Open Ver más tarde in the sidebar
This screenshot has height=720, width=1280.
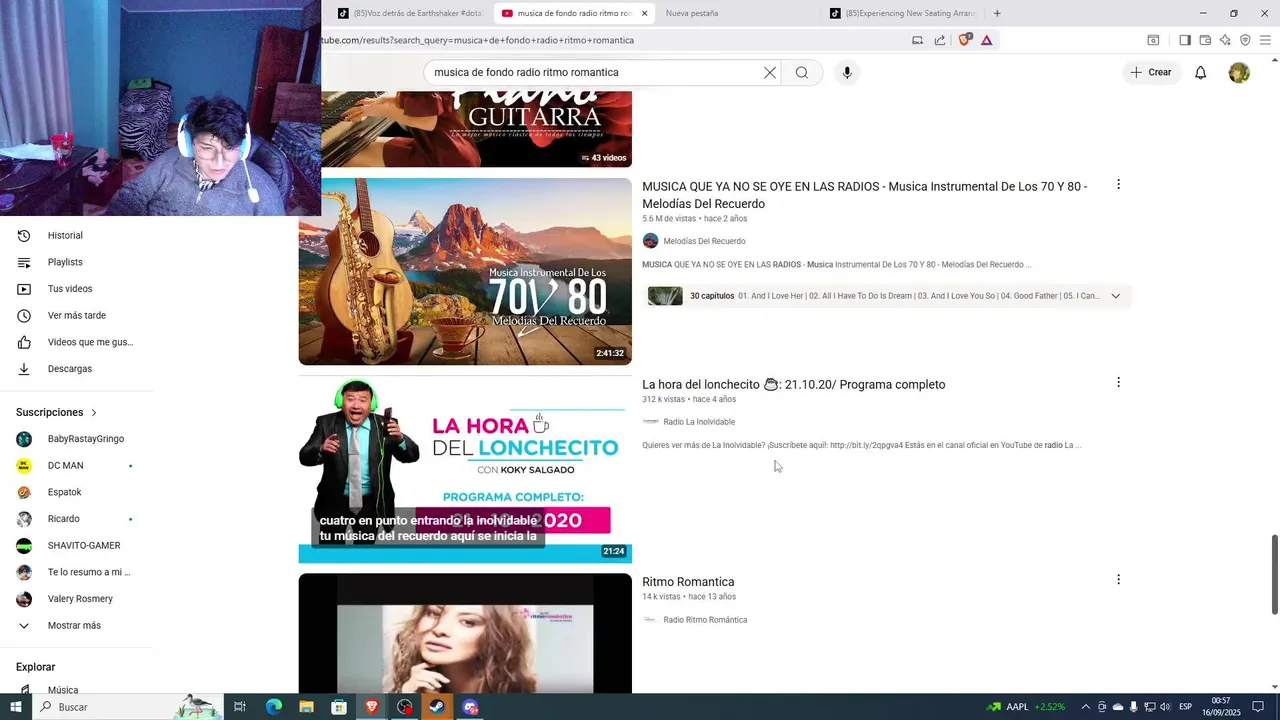(x=77, y=315)
